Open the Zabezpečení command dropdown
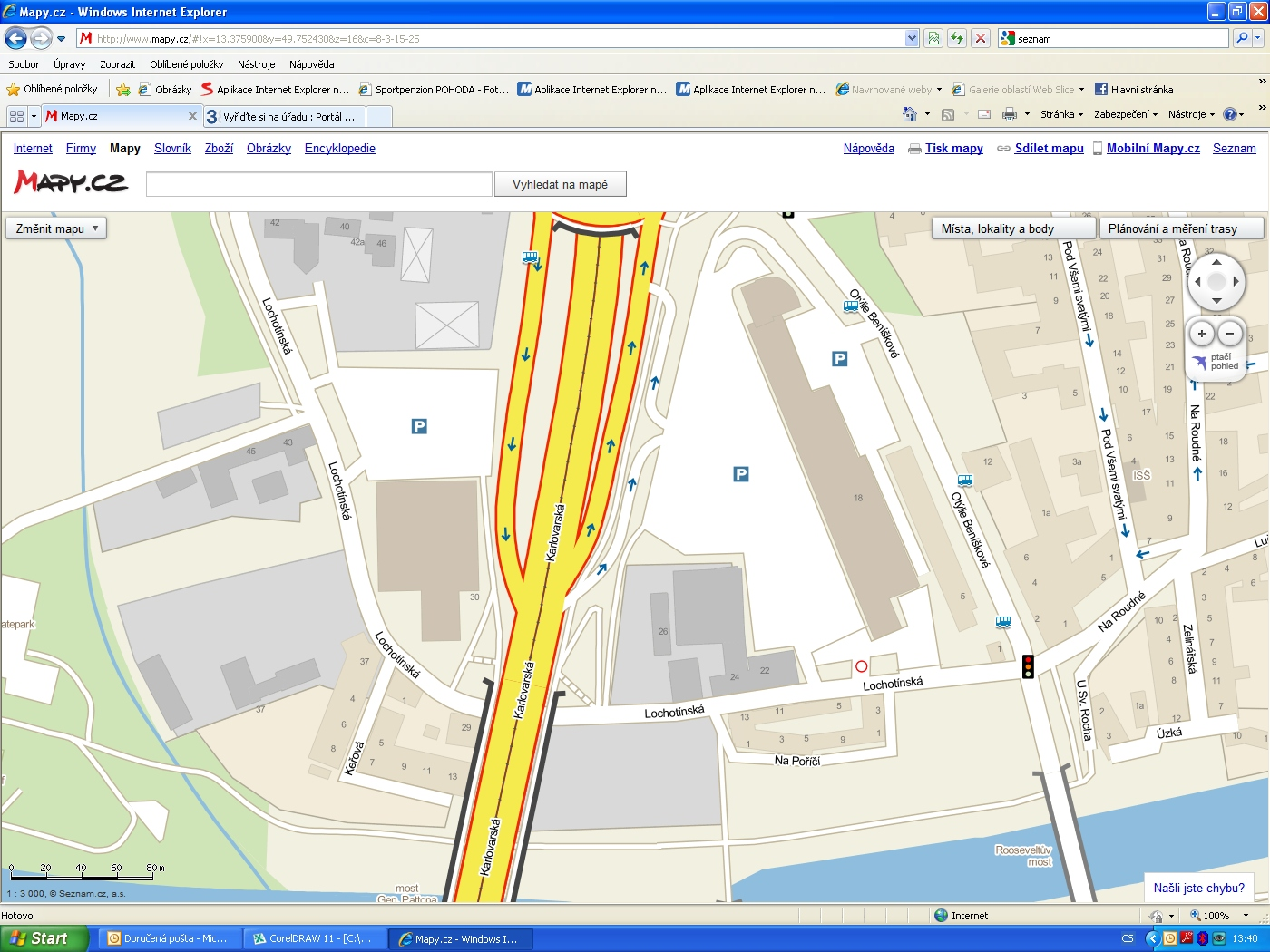Image resolution: width=1270 pixels, height=952 pixels. point(1126,114)
